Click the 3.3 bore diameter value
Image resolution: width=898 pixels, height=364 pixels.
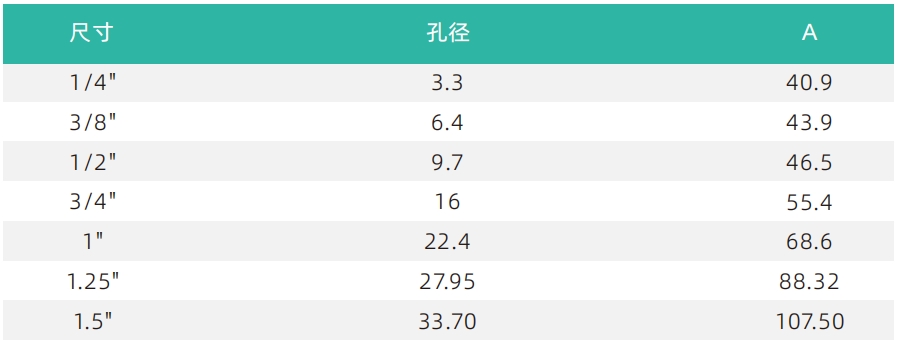(x=447, y=84)
